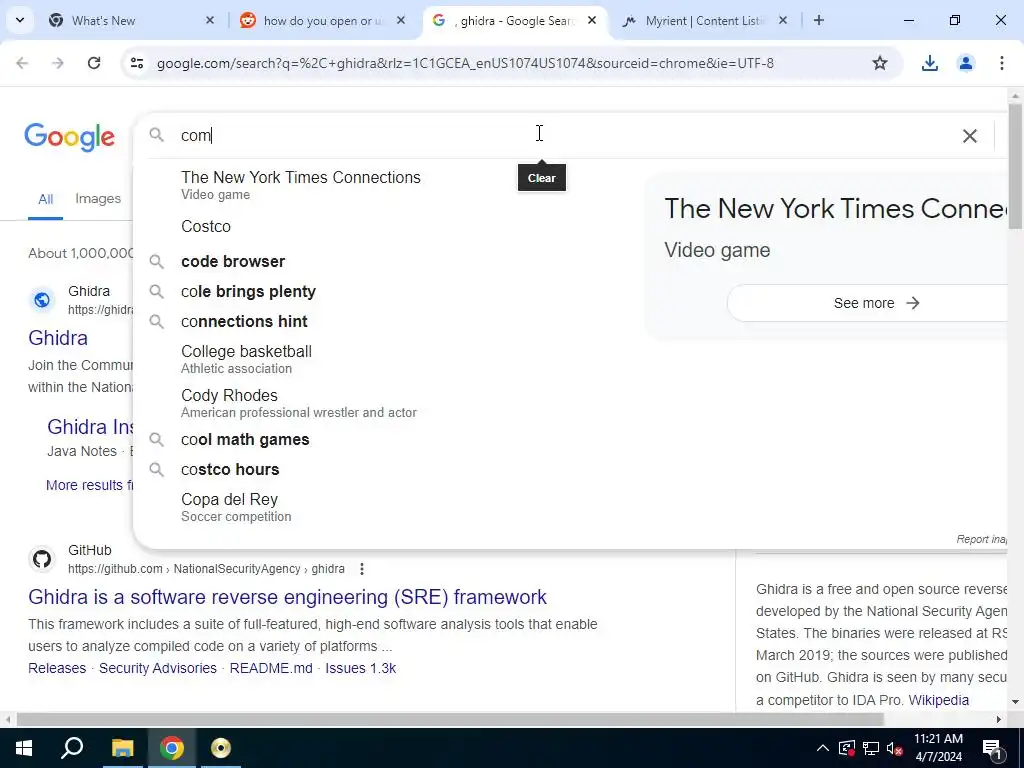Viewport: 1024px width, 768px height.
Task: Open Windows taskbar search
Action: pyautogui.click(x=72, y=748)
